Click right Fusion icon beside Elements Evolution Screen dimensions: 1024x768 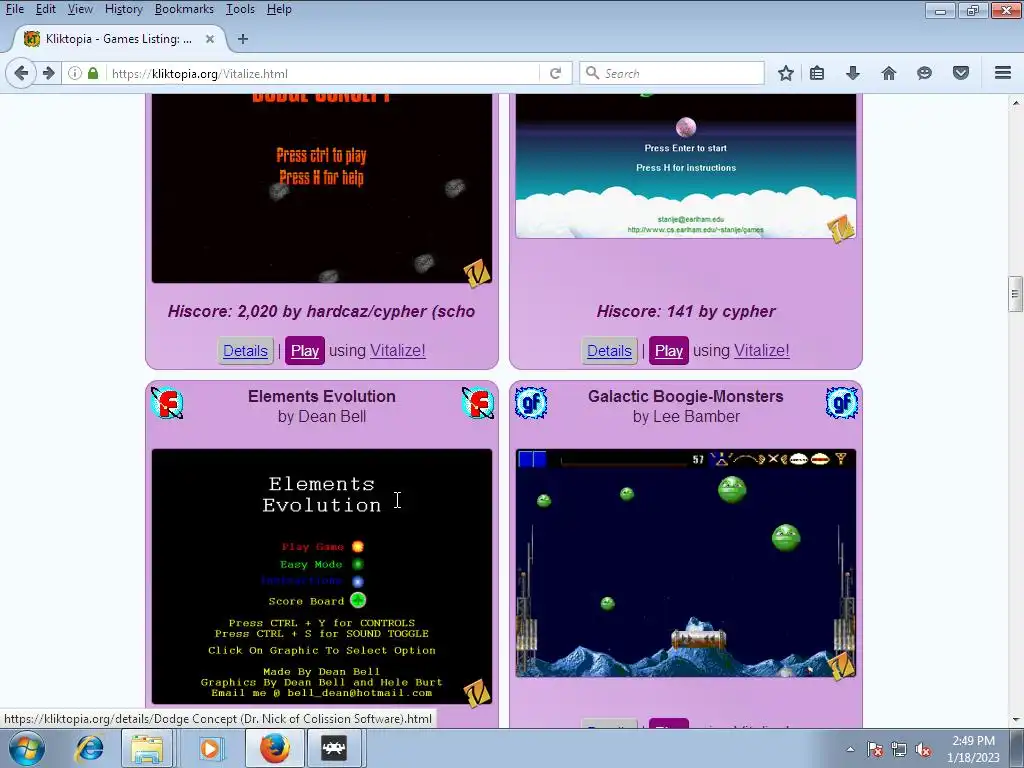click(478, 403)
